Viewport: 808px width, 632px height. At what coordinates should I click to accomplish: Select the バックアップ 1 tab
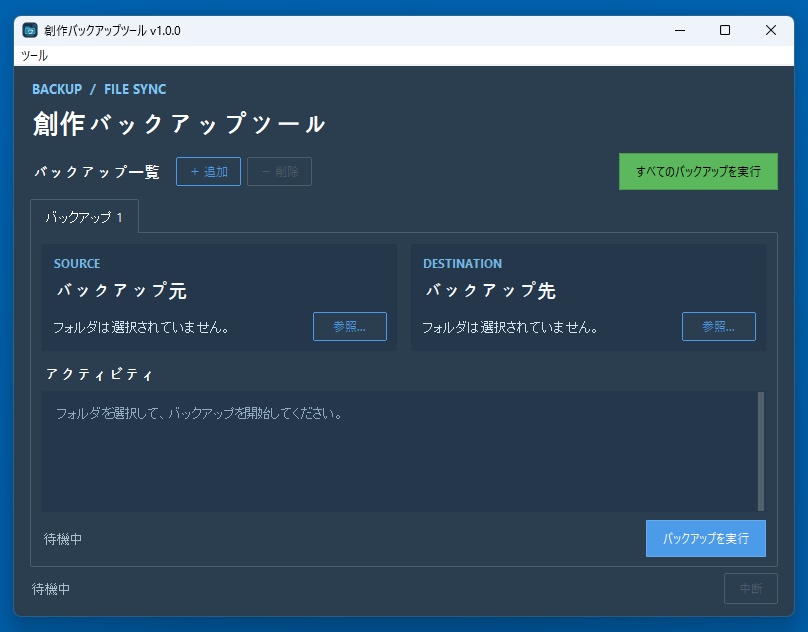[x=85, y=217]
